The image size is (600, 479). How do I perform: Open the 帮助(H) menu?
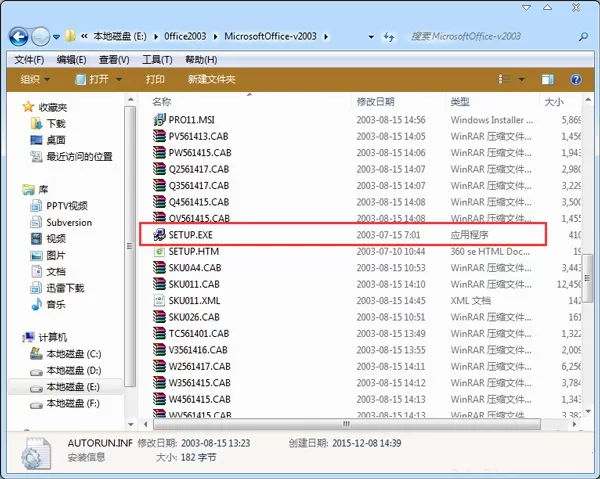coord(201,60)
